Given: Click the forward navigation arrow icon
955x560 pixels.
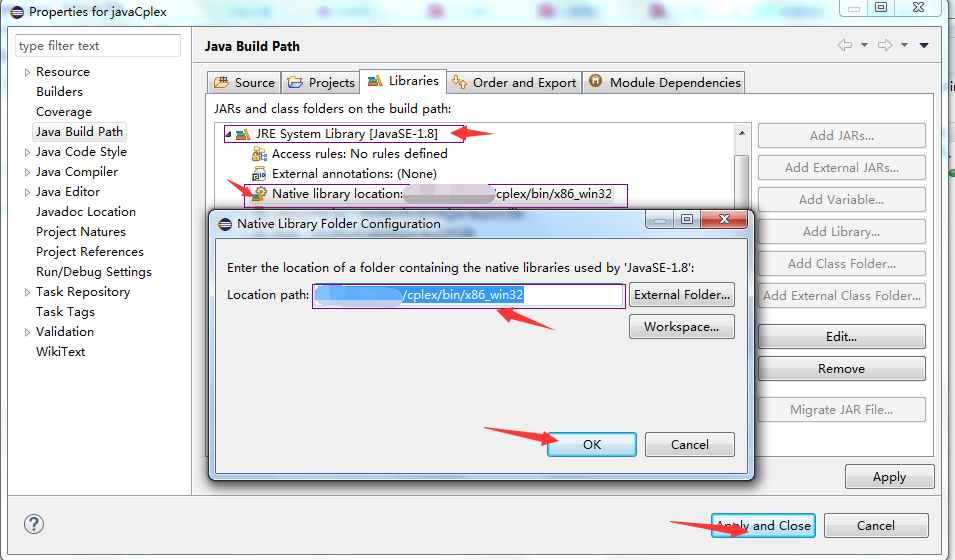Looking at the screenshot, I should point(885,45).
